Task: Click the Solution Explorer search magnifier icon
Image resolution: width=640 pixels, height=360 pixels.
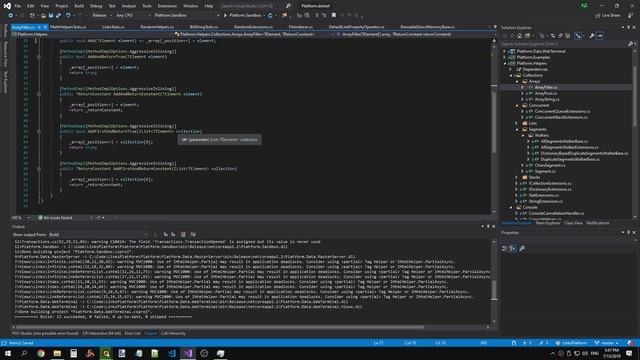Action: (x=630, y=44)
